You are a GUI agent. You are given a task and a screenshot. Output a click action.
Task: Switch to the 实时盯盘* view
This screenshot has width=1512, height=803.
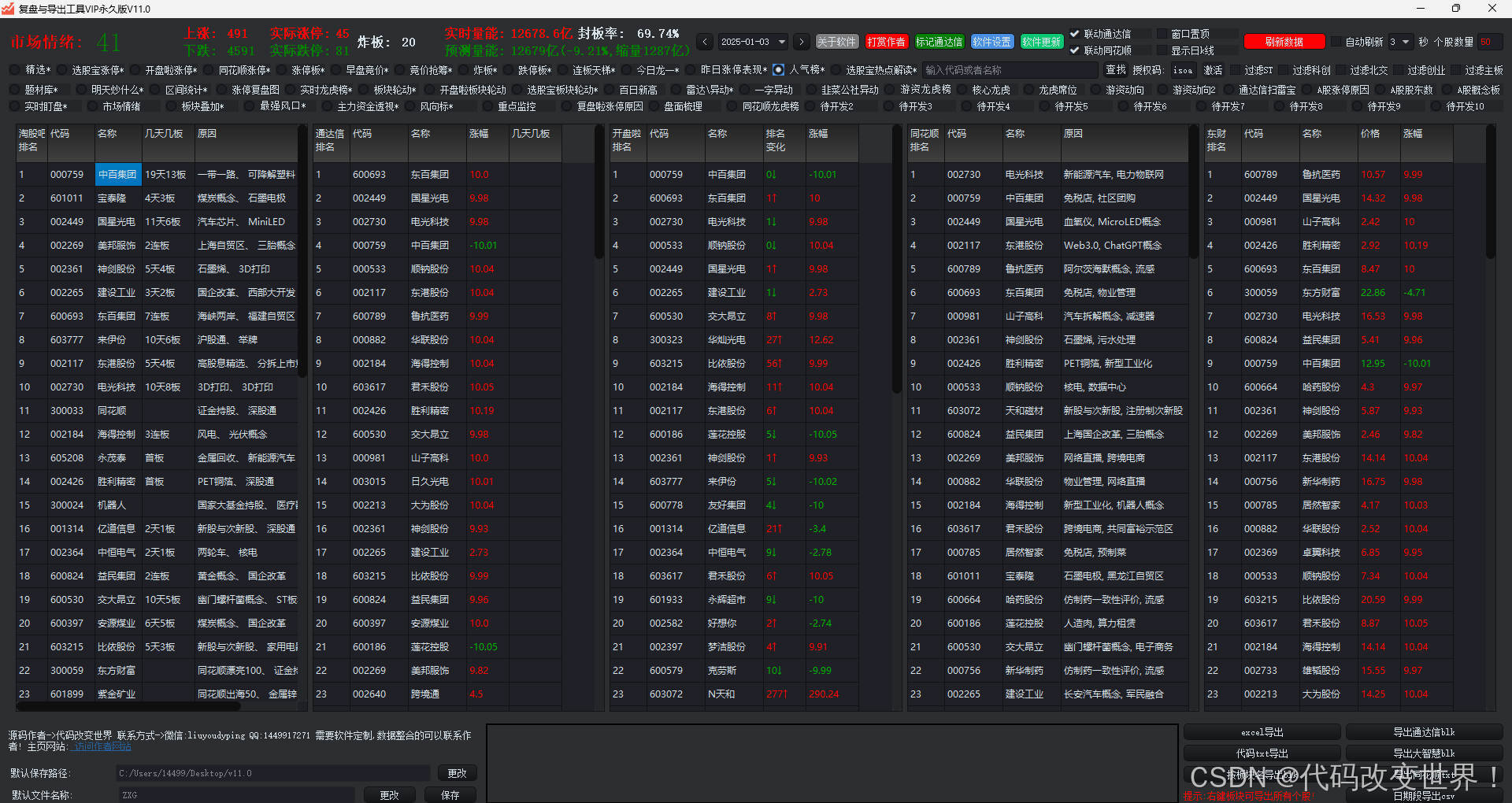[14, 106]
